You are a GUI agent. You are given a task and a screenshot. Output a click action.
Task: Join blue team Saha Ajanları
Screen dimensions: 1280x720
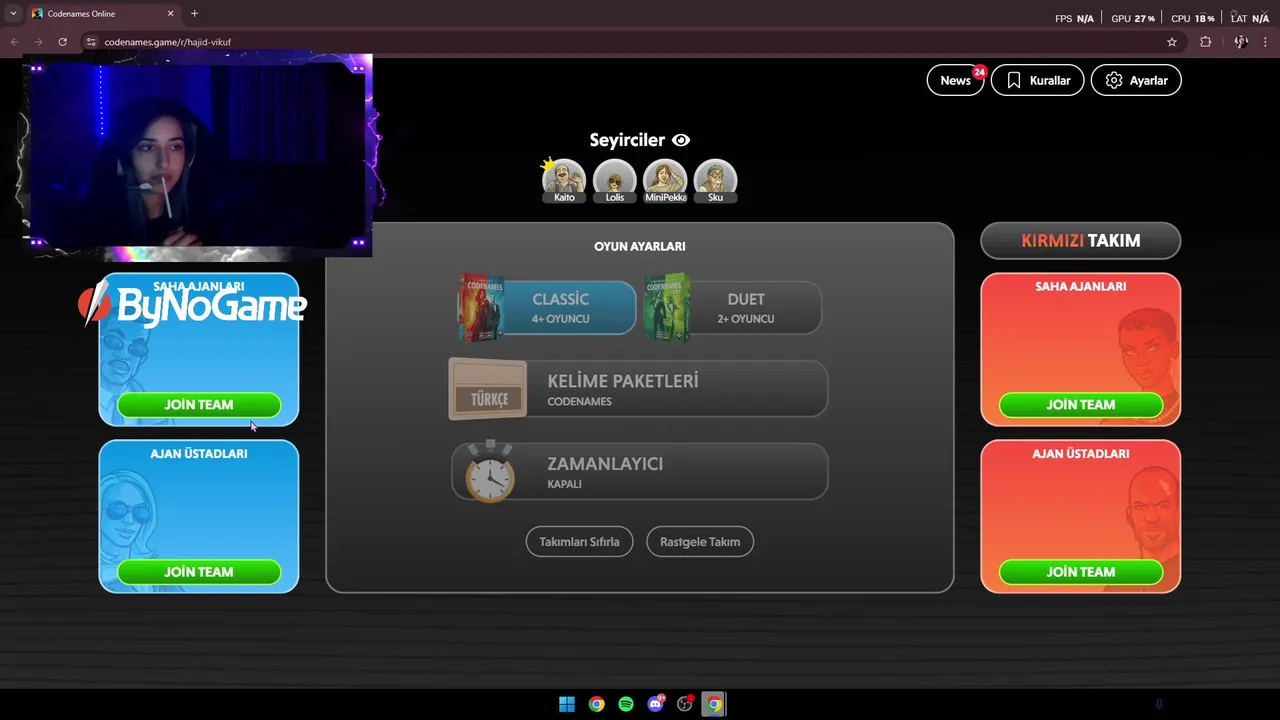[x=199, y=405]
